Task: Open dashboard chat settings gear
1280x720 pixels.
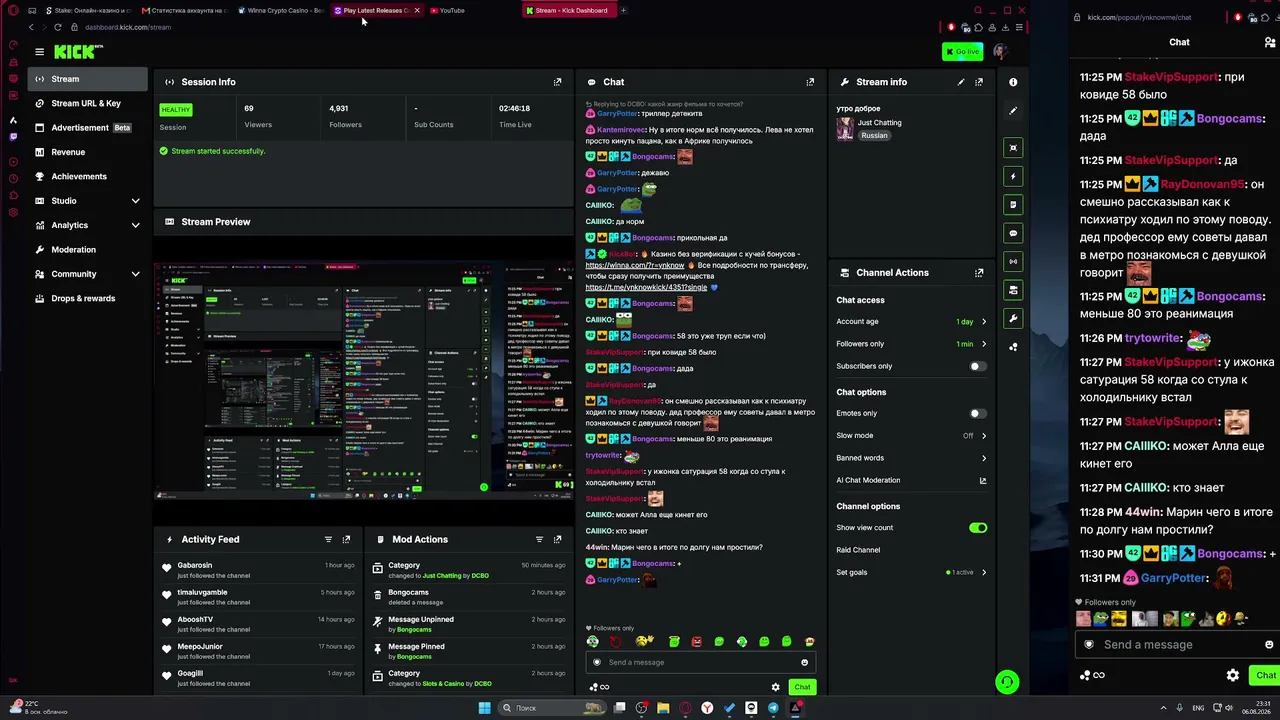Action: 775,687
